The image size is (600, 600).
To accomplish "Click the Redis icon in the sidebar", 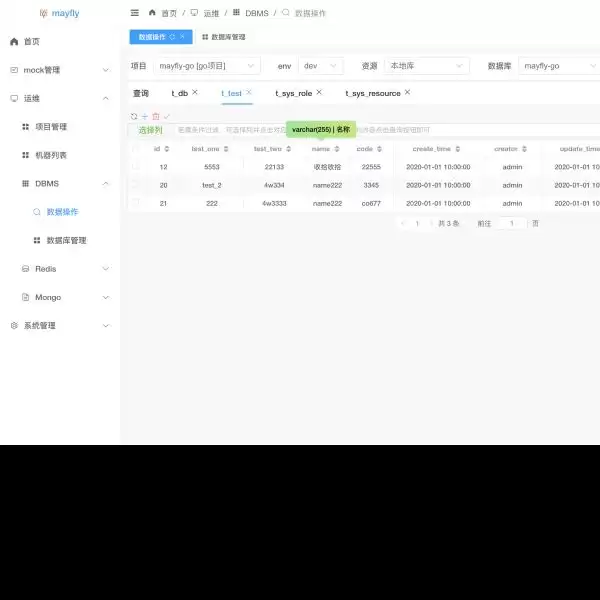I will (26, 269).
